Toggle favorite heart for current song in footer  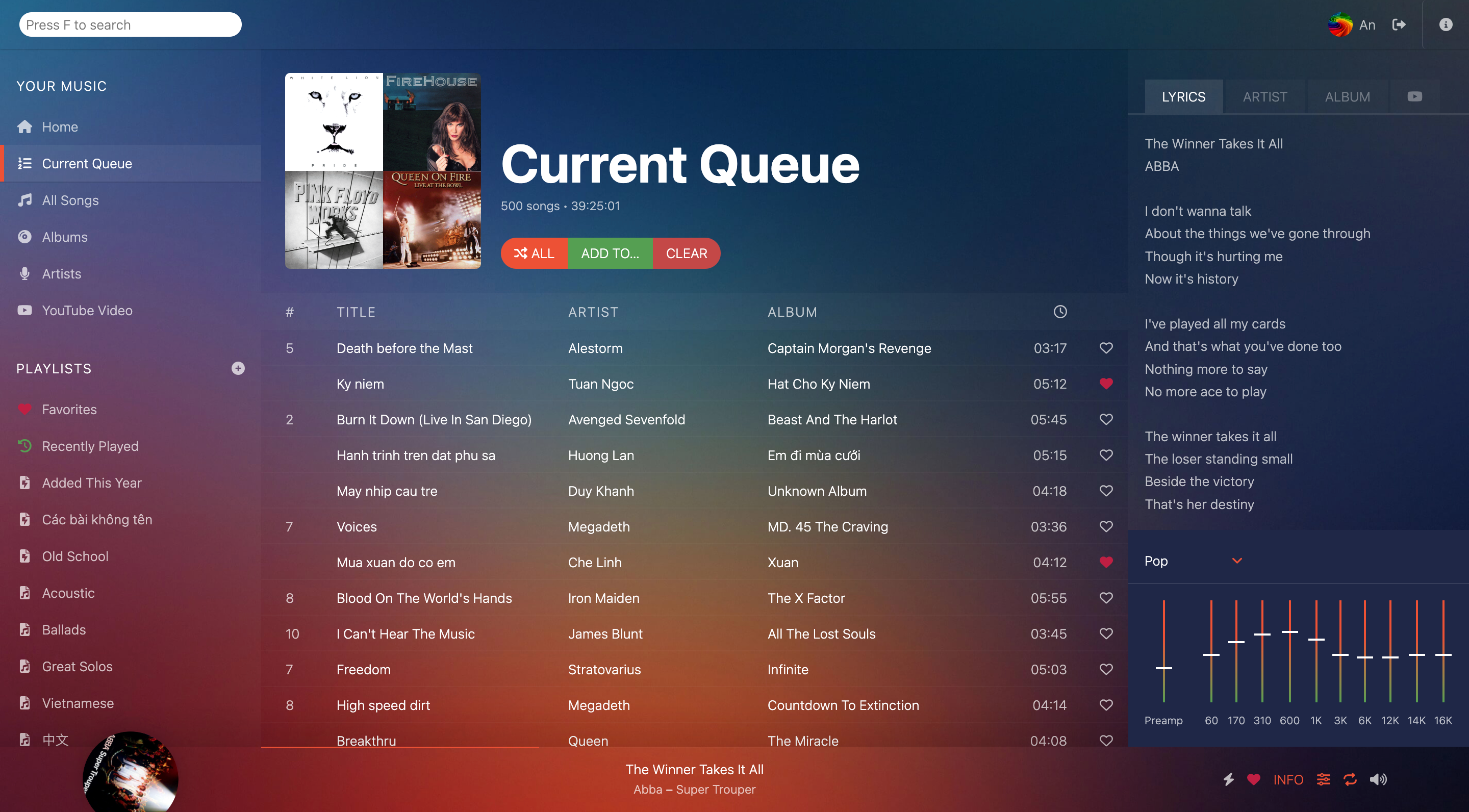(1253, 779)
